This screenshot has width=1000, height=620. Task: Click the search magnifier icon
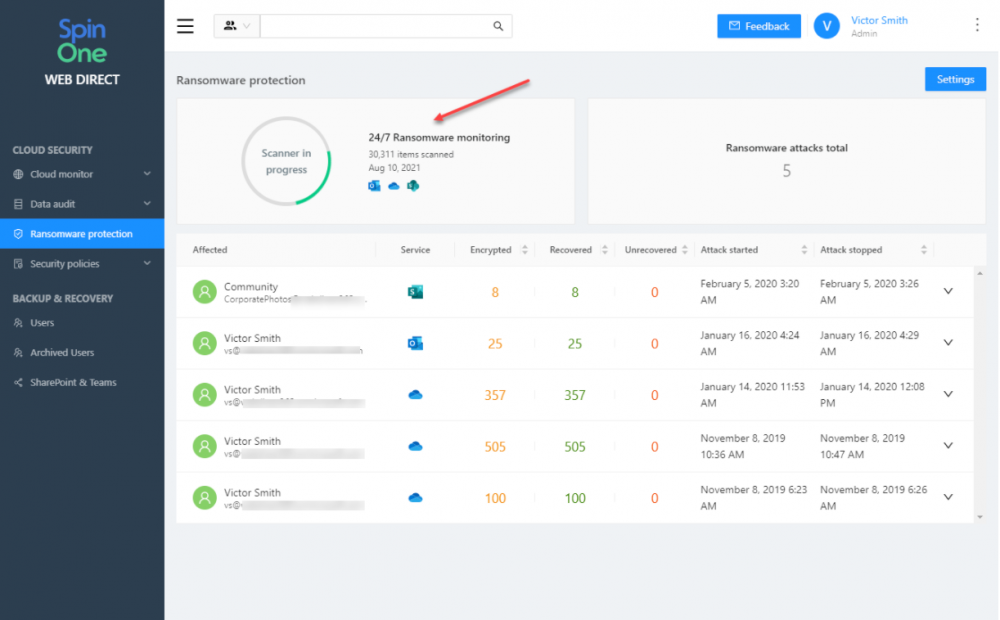498,26
